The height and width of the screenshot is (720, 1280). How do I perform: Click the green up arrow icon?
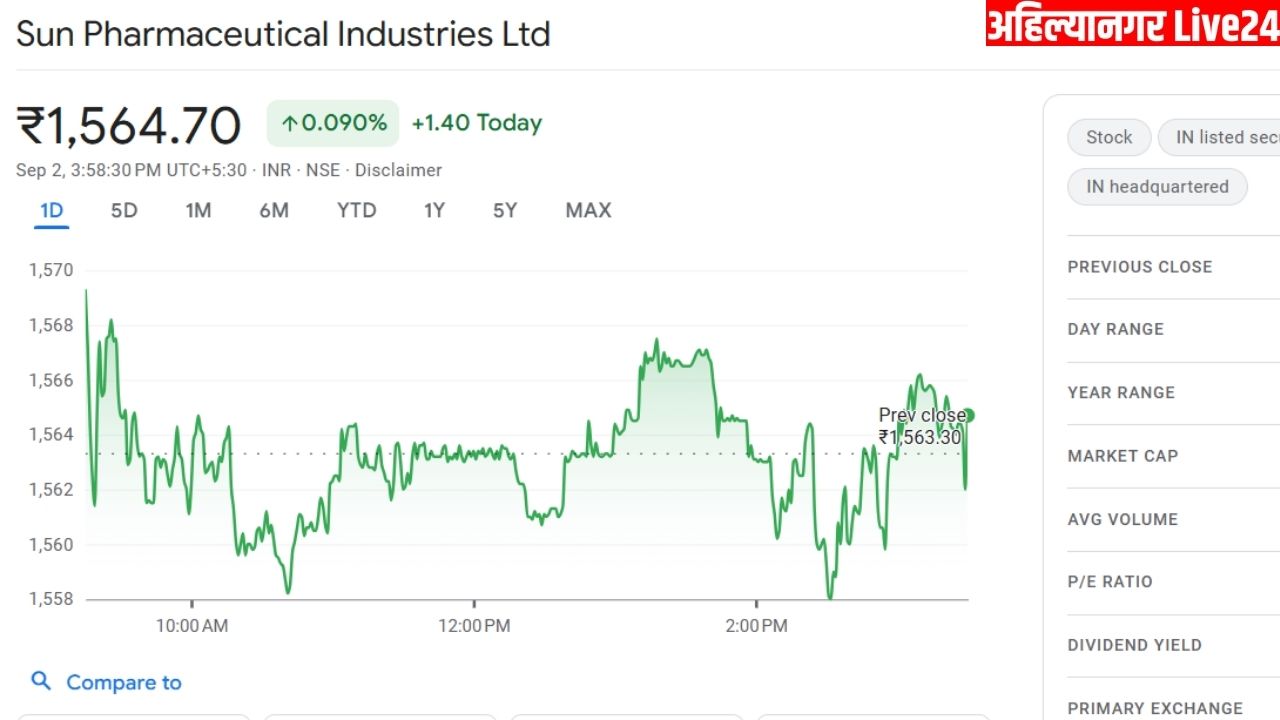pyautogui.click(x=289, y=124)
